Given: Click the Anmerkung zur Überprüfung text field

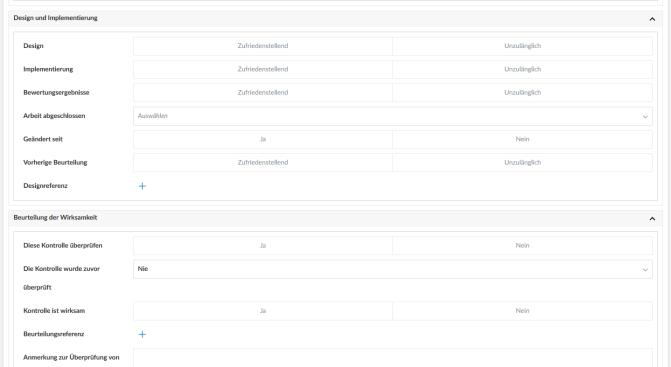Looking at the screenshot, I should coord(393,358).
